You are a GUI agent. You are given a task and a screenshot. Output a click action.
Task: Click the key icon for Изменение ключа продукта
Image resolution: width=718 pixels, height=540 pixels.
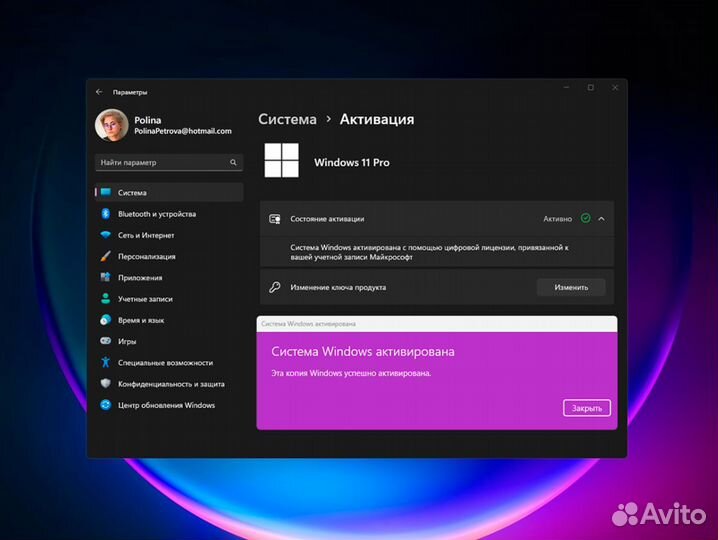(x=275, y=287)
